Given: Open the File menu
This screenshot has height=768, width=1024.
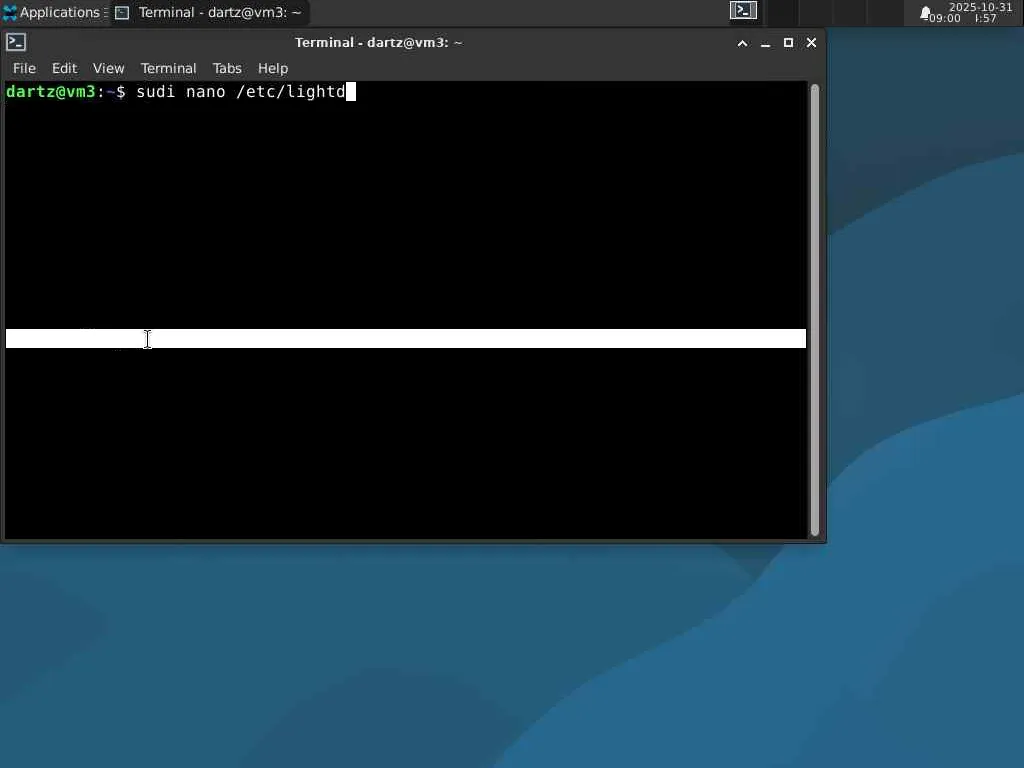Looking at the screenshot, I should tap(24, 68).
